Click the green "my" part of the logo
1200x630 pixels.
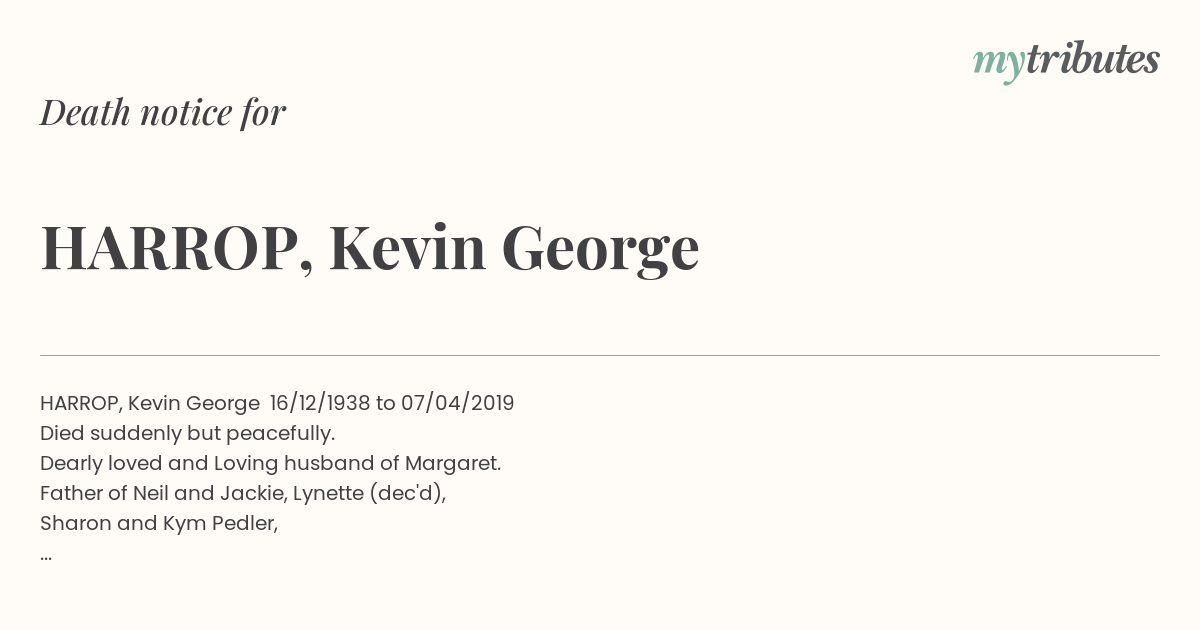[998, 62]
